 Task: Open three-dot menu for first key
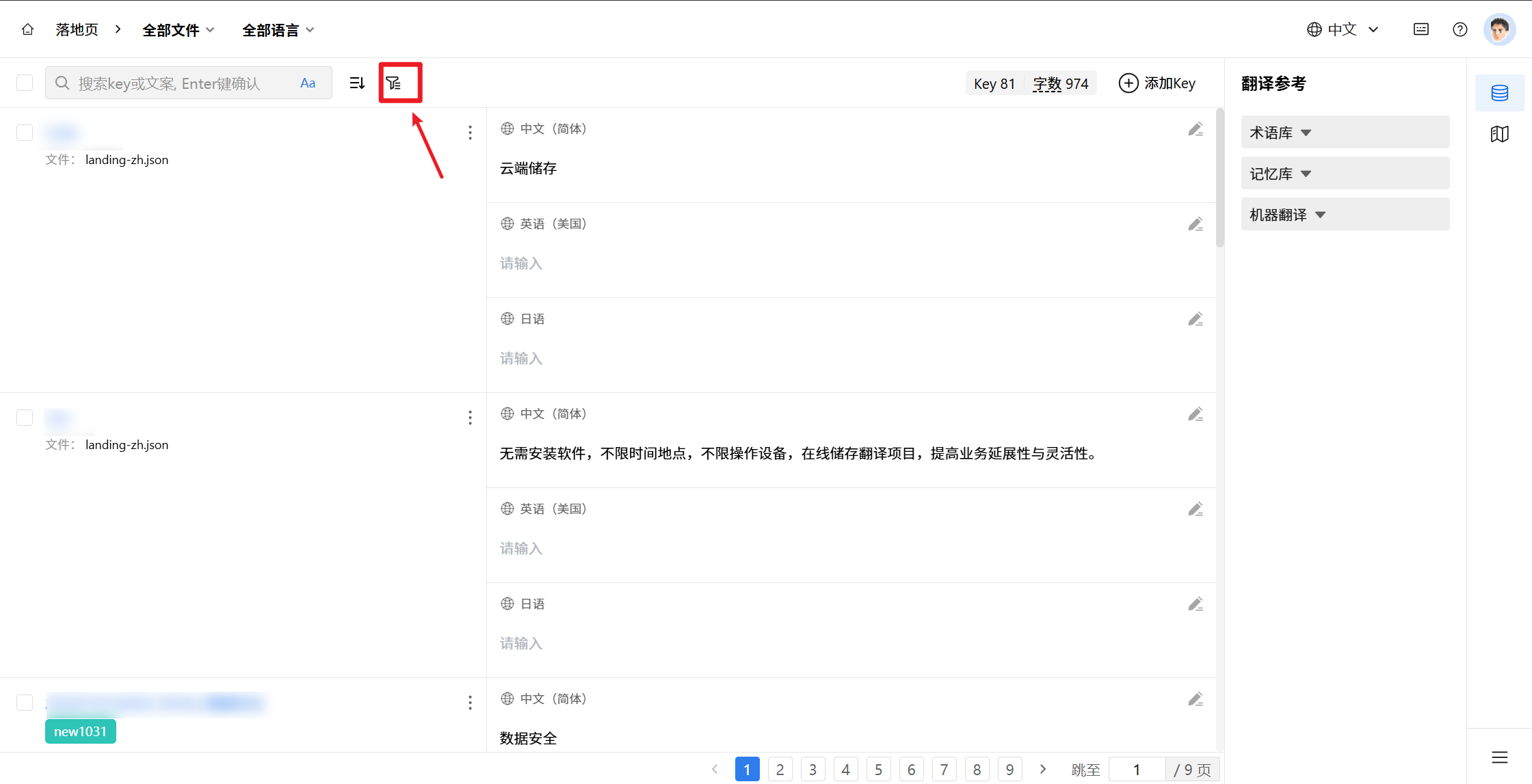(470, 133)
